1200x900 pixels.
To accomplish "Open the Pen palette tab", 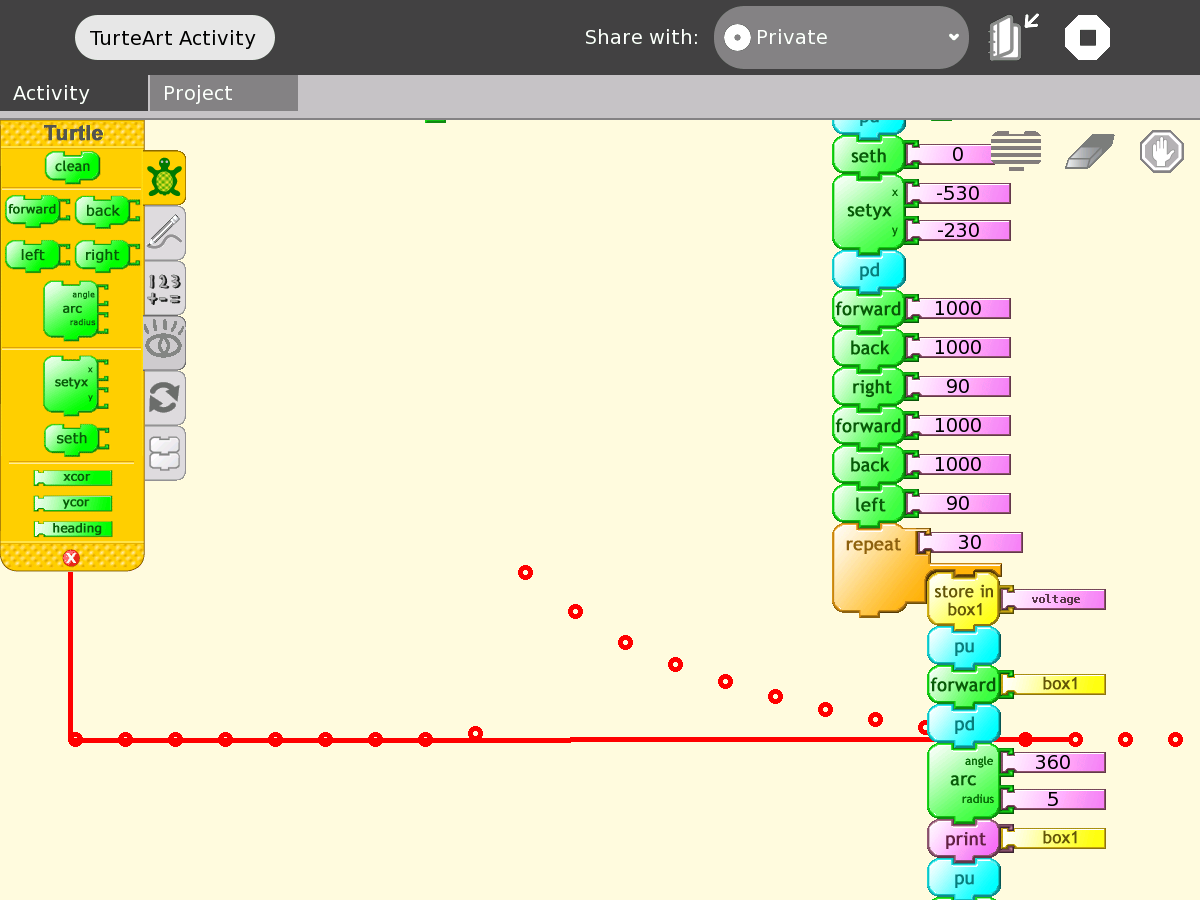I will click(x=164, y=233).
